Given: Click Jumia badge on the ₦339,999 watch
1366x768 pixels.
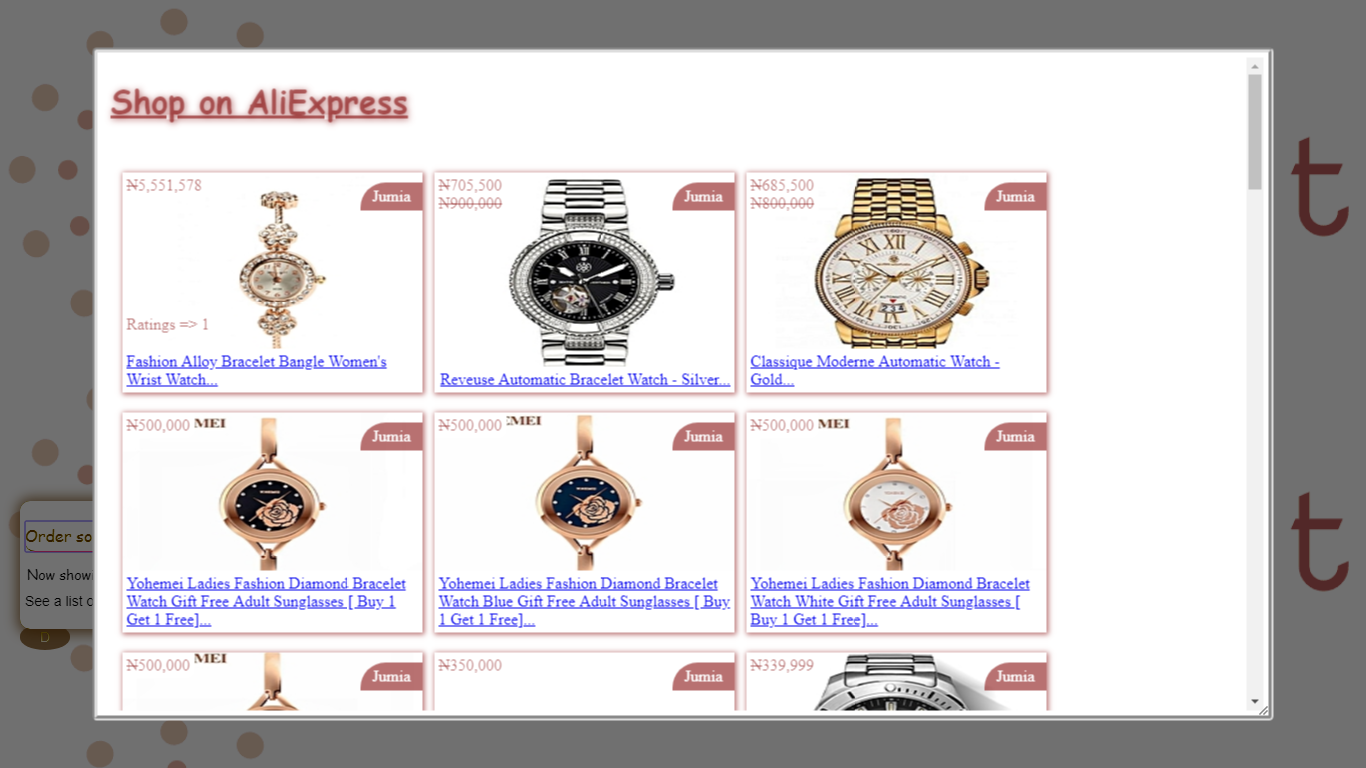Looking at the screenshot, I should click(1015, 677).
